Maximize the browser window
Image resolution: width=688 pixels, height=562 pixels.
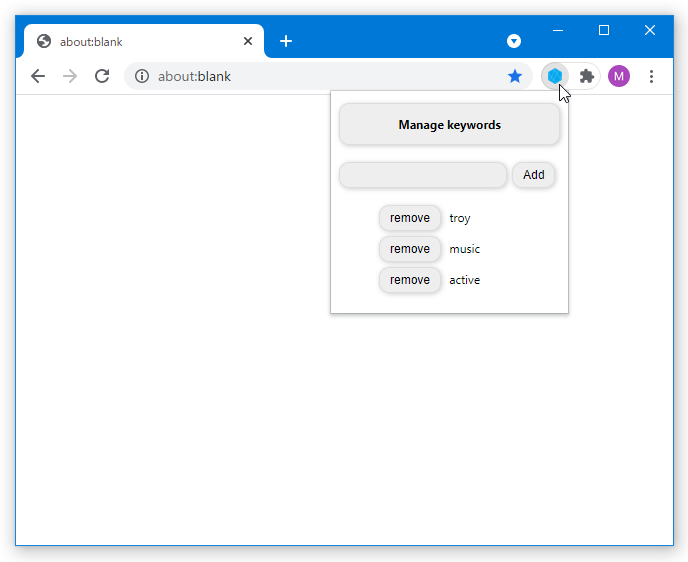pos(604,30)
